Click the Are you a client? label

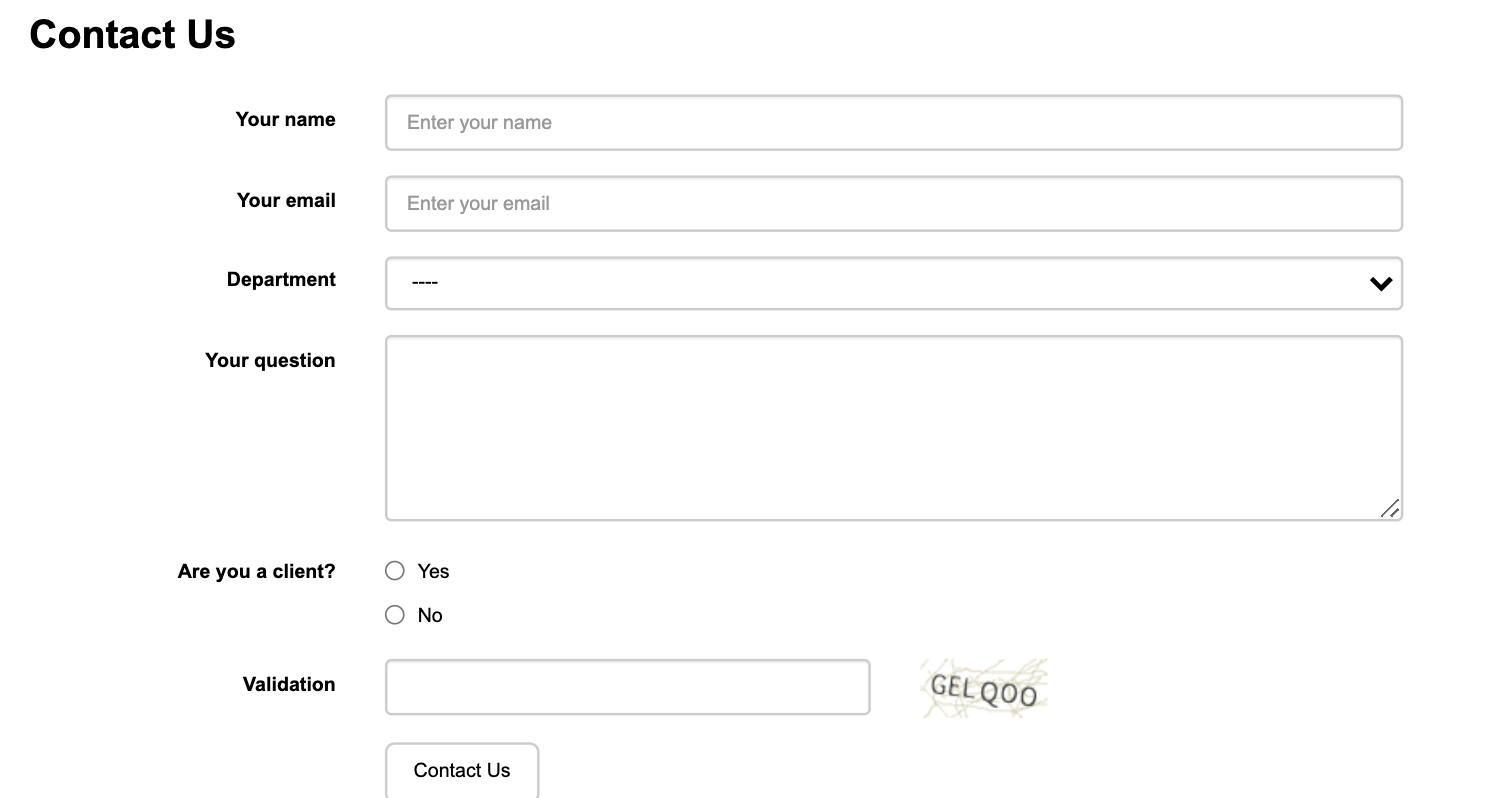tap(257, 571)
